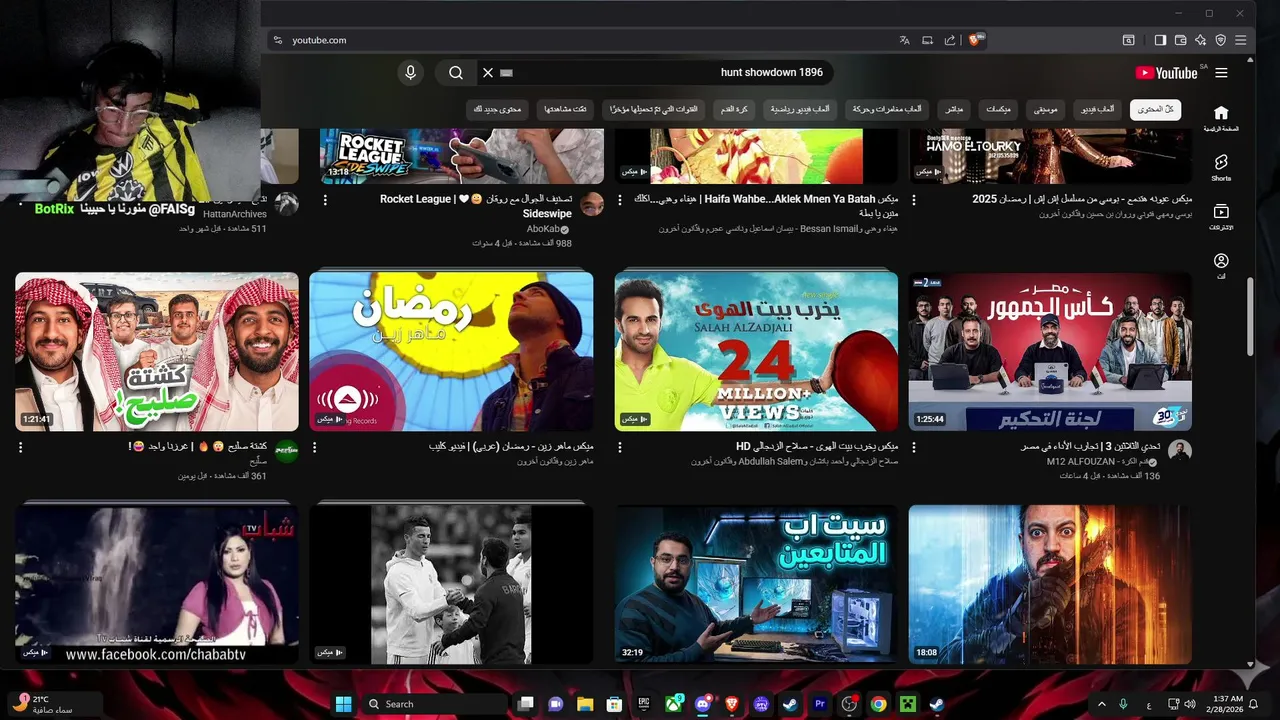Open the volume control in system tray
The image size is (1280, 720).
[1189, 704]
